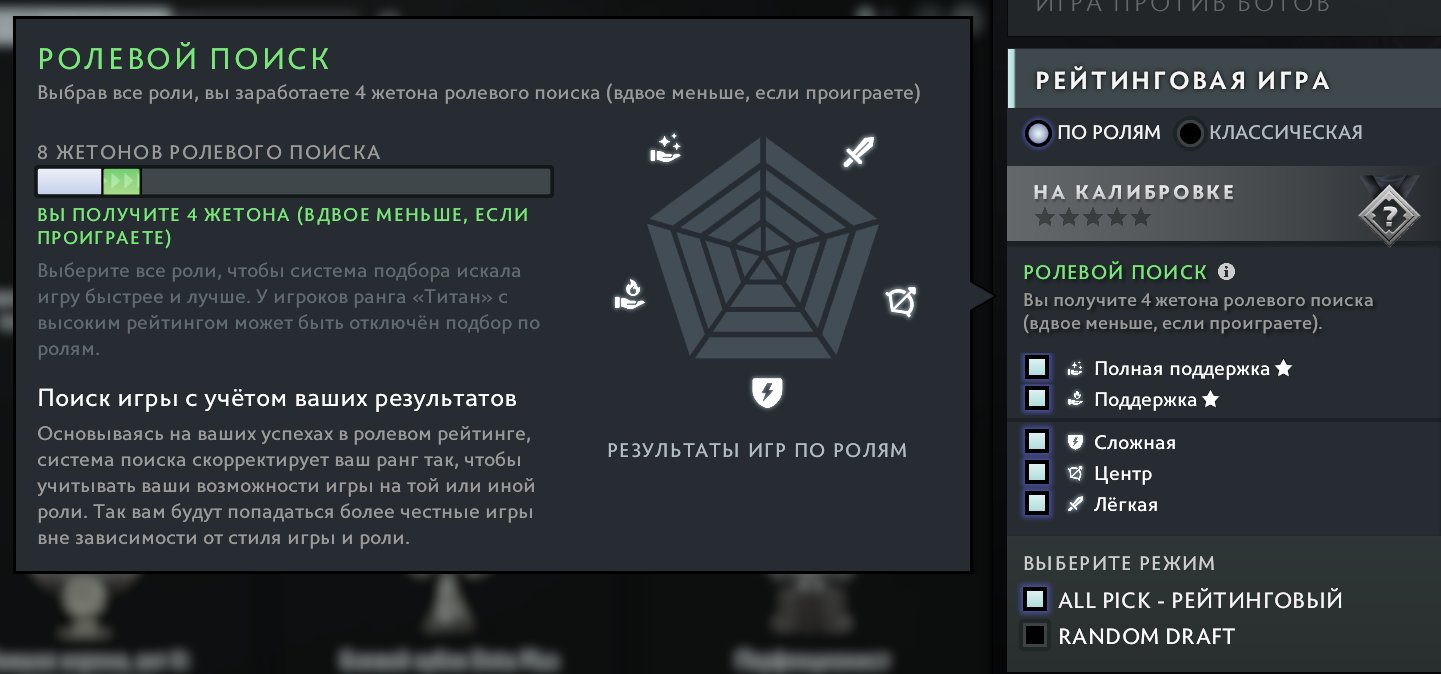The width and height of the screenshot is (1441, 674).
Task: Click the question-mark rank medal icon
Action: coord(1389,215)
